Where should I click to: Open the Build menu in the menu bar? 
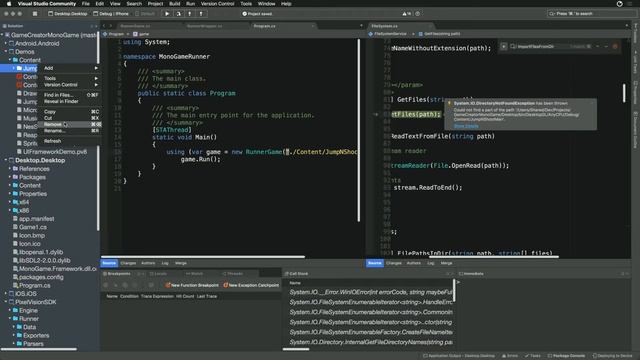pyautogui.click(x=175, y=4)
